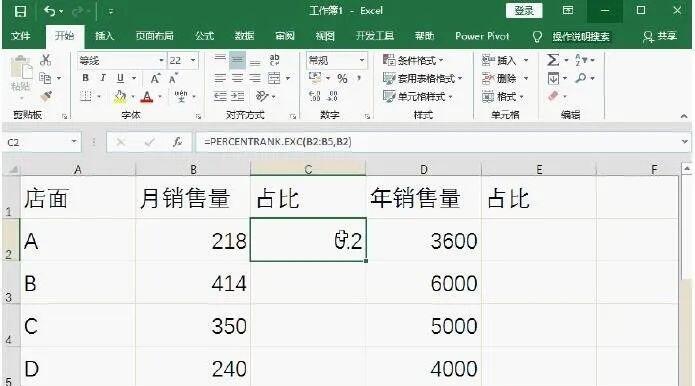
Task: Click the text Orientation icon
Action: tap(262, 96)
